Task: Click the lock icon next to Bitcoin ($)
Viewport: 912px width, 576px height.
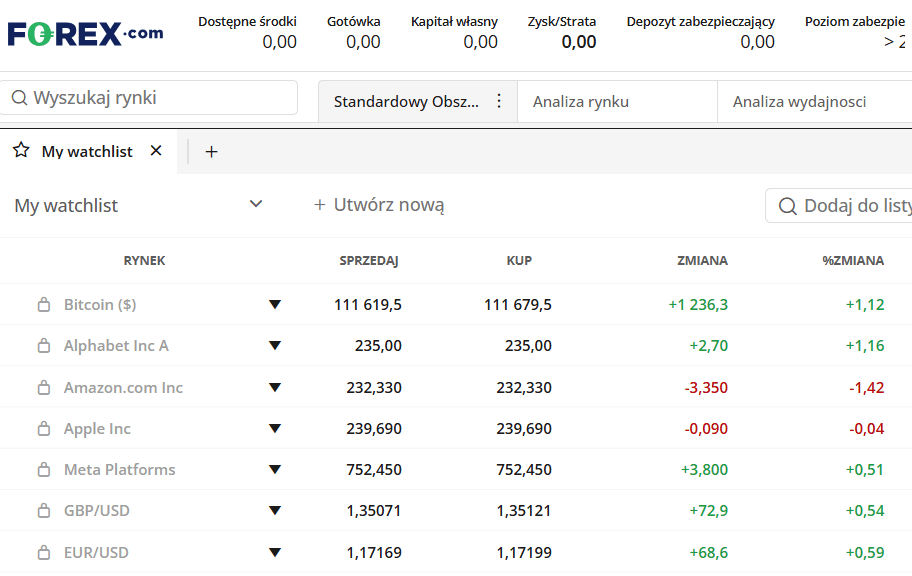Action: [x=44, y=304]
